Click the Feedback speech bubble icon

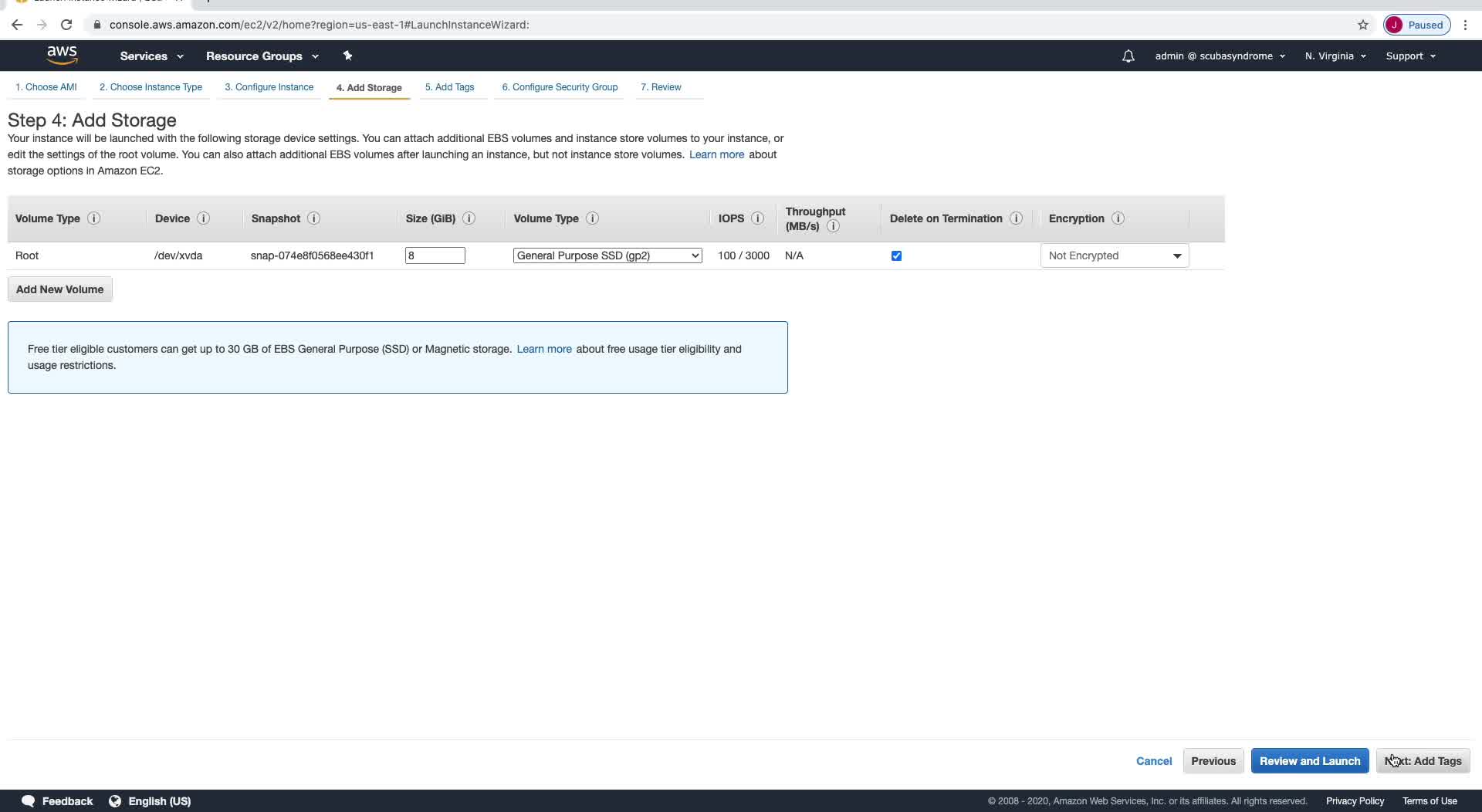pos(29,801)
